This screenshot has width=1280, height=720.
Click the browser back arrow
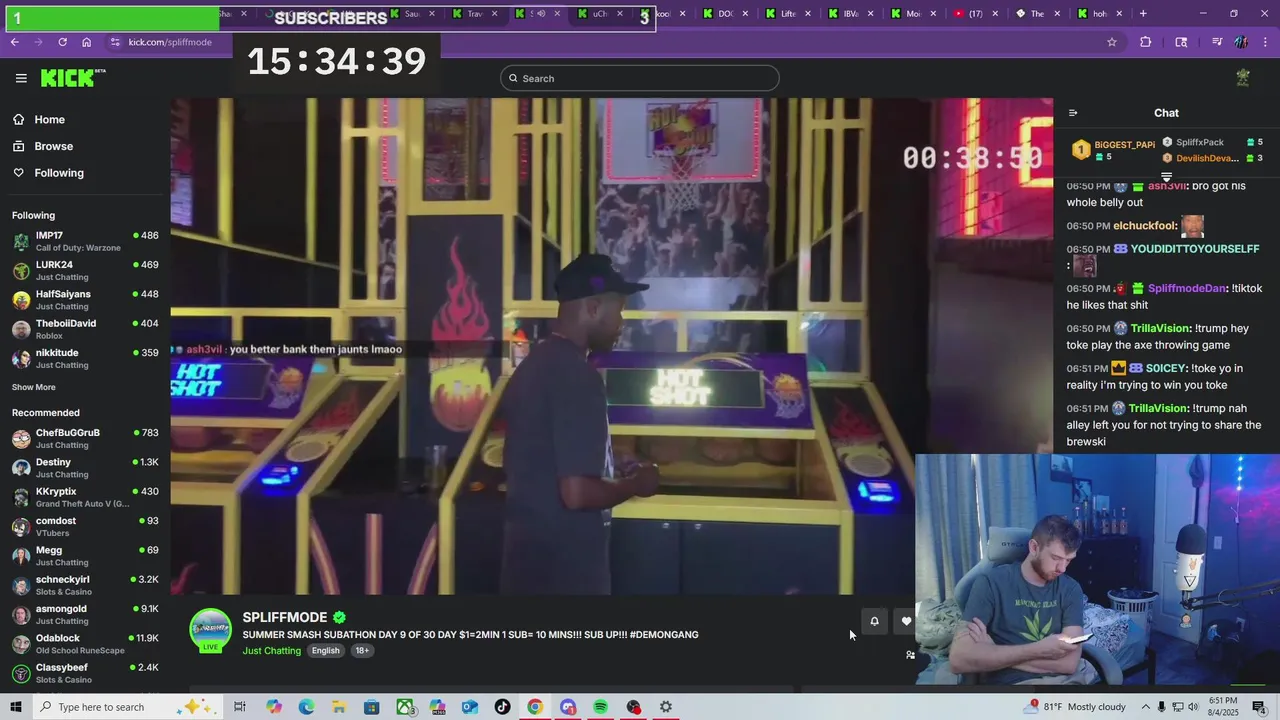click(x=15, y=42)
